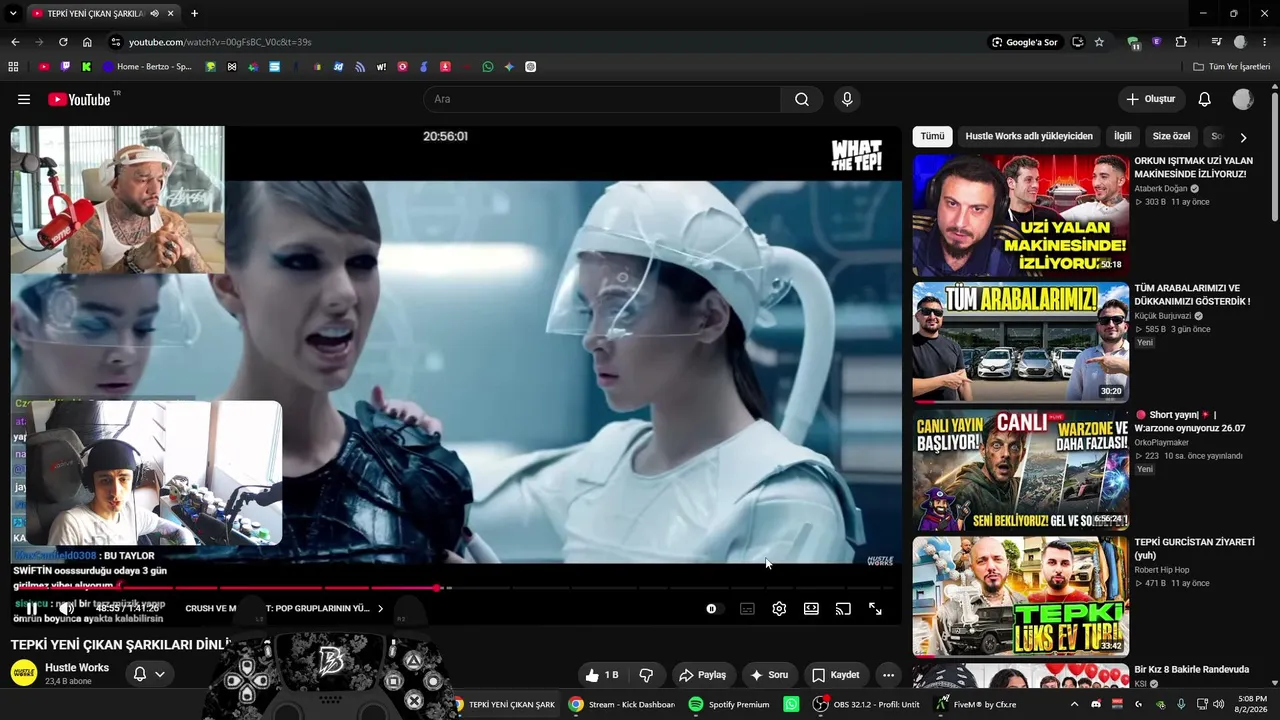Expand the video chapter list
This screenshot has width=1280, height=720.
point(380,608)
